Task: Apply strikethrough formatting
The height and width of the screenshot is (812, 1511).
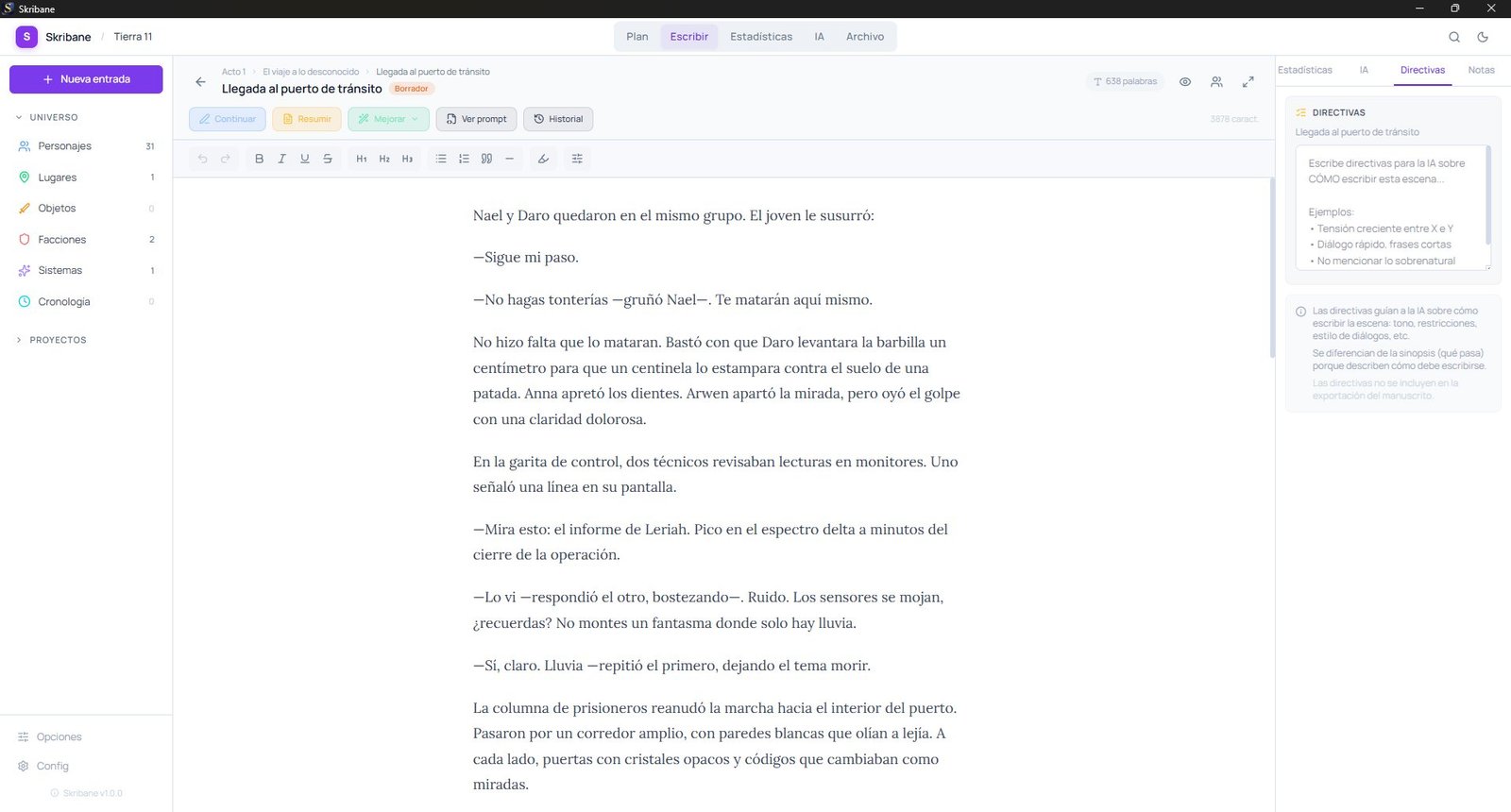Action: click(x=328, y=159)
